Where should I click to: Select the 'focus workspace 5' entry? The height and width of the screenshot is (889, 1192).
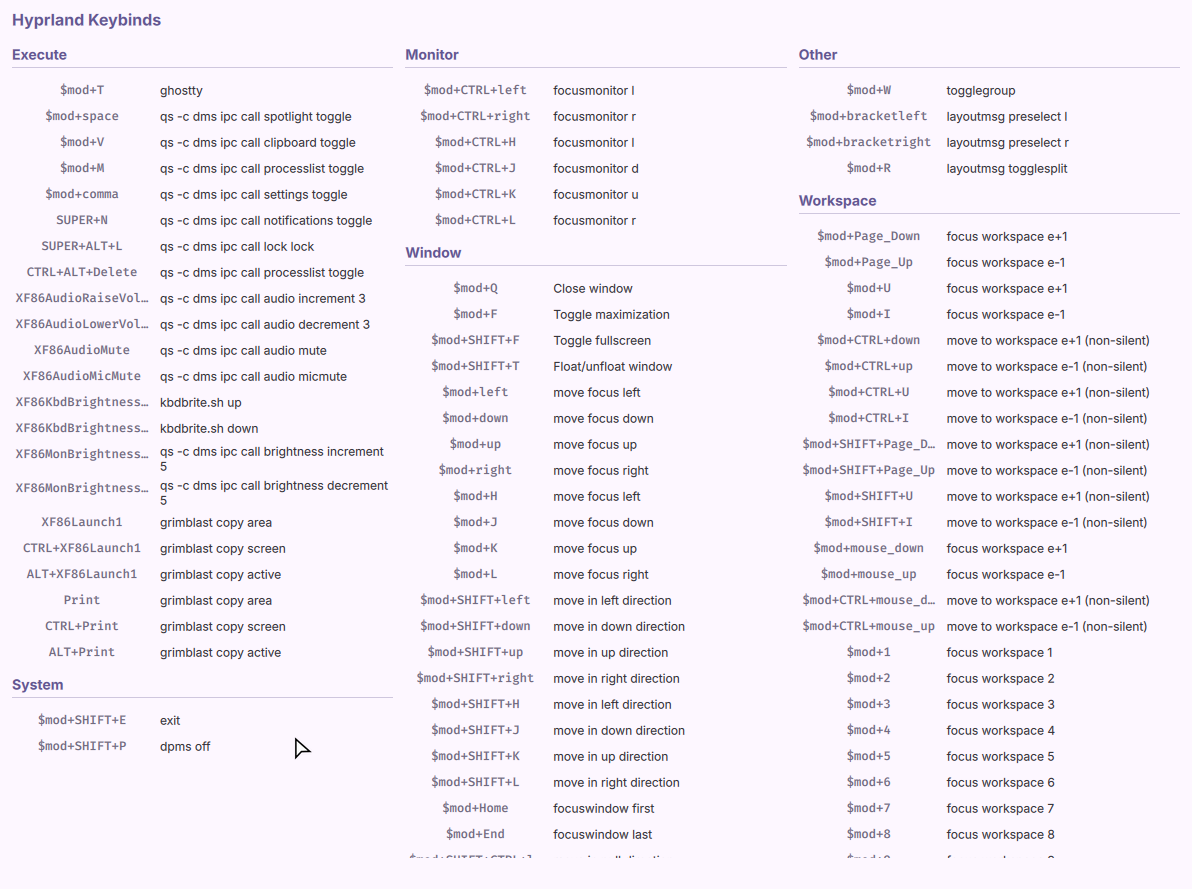[1000, 757]
